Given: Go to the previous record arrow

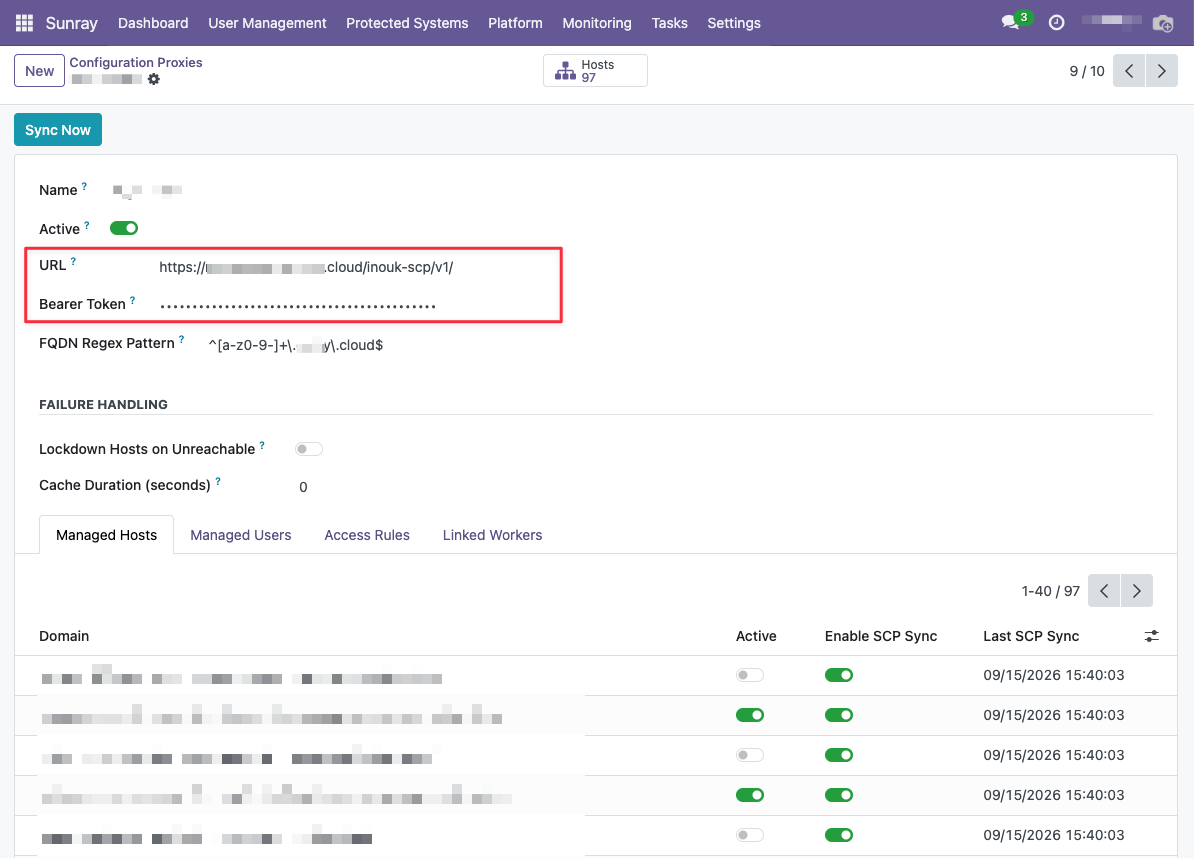Looking at the screenshot, I should [x=1129, y=71].
